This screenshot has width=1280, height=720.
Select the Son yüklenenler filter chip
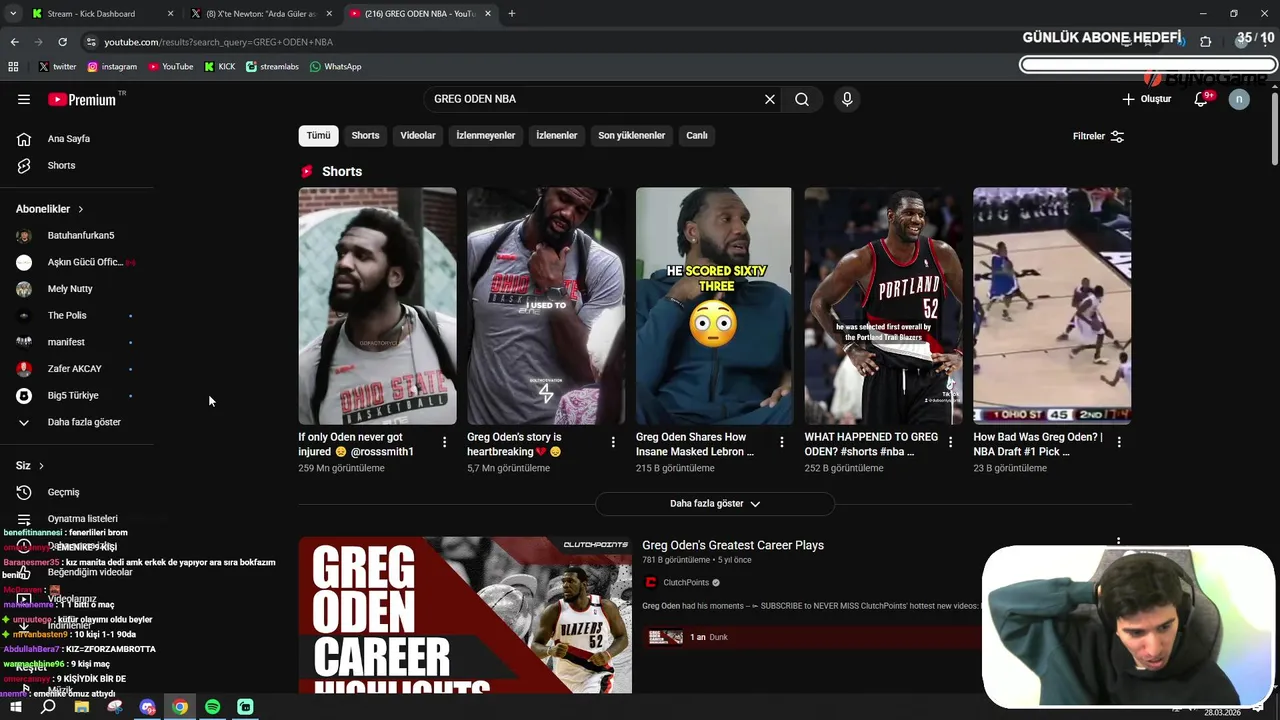(632, 136)
